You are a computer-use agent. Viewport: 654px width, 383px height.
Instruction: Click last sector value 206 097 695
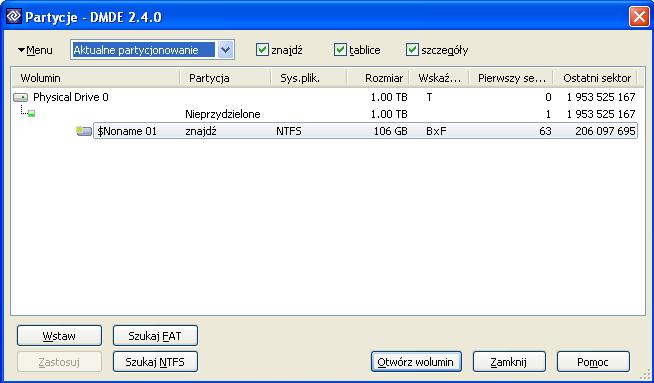click(605, 131)
